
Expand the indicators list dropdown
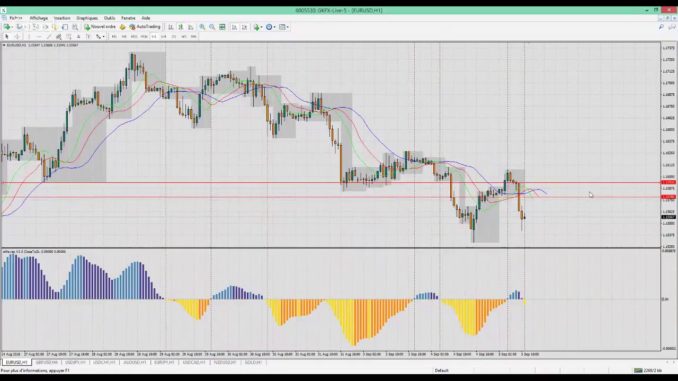coord(258,27)
